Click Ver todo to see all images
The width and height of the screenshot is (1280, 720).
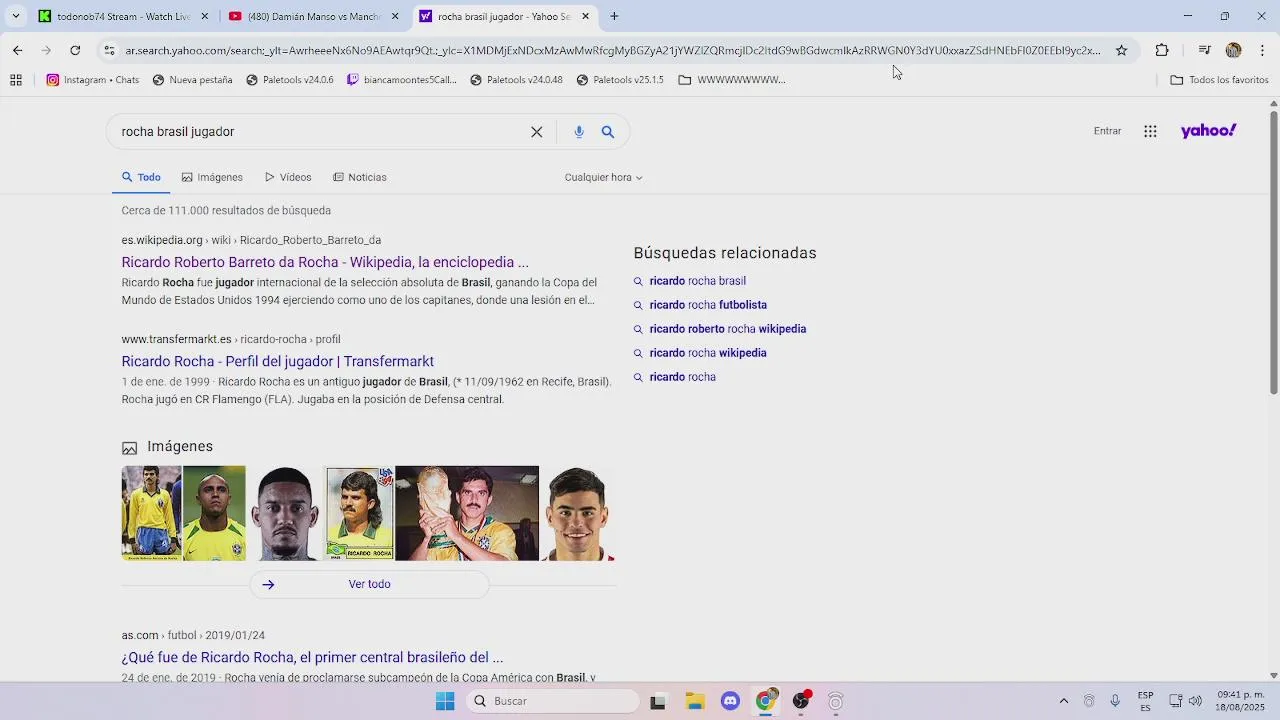click(x=369, y=584)
